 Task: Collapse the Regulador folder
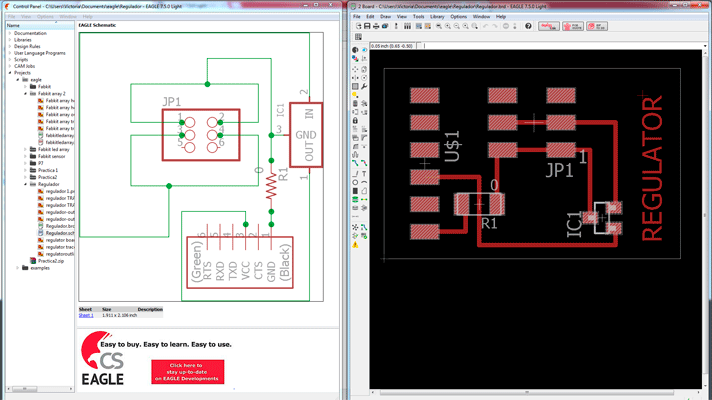25,184
